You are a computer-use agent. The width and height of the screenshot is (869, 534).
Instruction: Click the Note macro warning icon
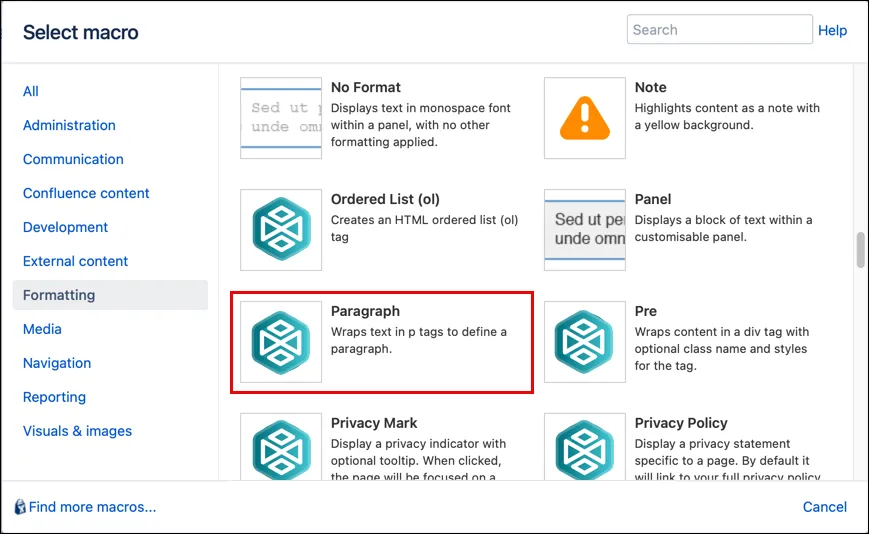(585, 118)
